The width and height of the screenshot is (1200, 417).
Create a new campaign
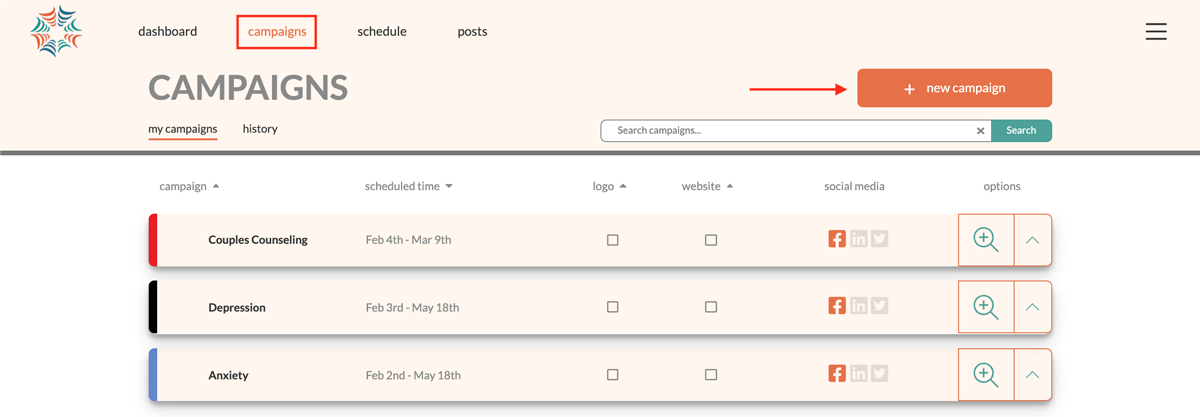[954, 88]
